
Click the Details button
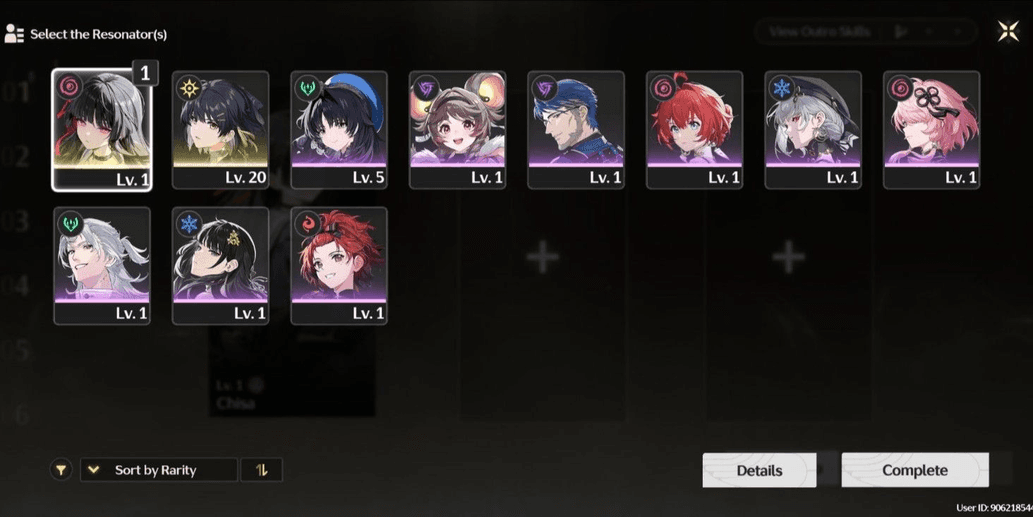[x=760, y=470]
